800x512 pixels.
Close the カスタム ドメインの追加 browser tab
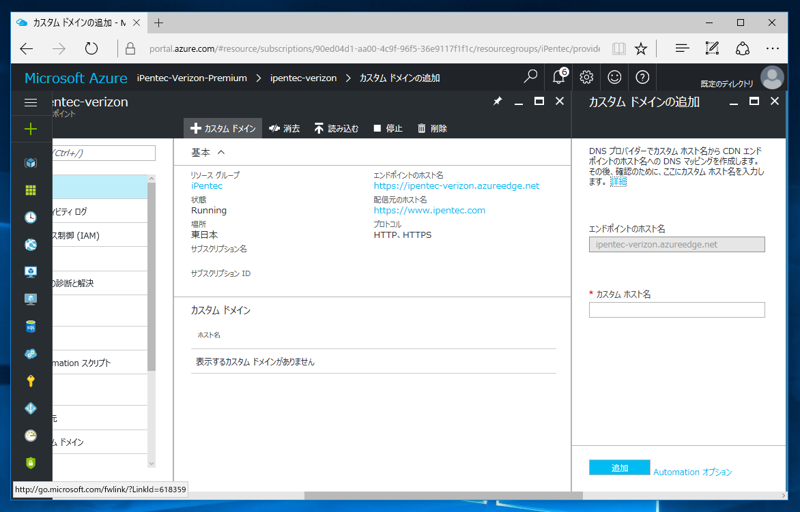(137, 23)
